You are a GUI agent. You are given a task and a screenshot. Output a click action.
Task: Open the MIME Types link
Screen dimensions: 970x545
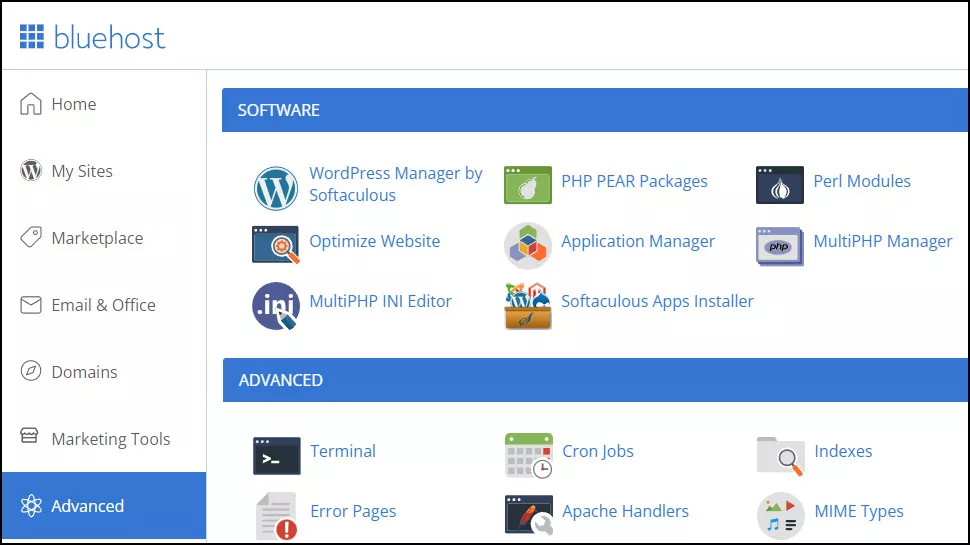[859, 512]
